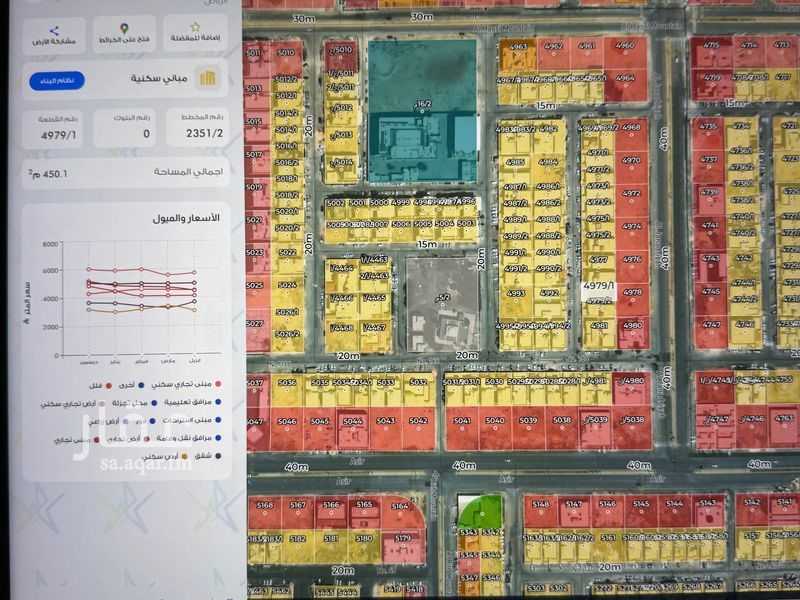Toggle أخرى legend series
This screenshot has width=800, height=600.
tap(131, 385)
